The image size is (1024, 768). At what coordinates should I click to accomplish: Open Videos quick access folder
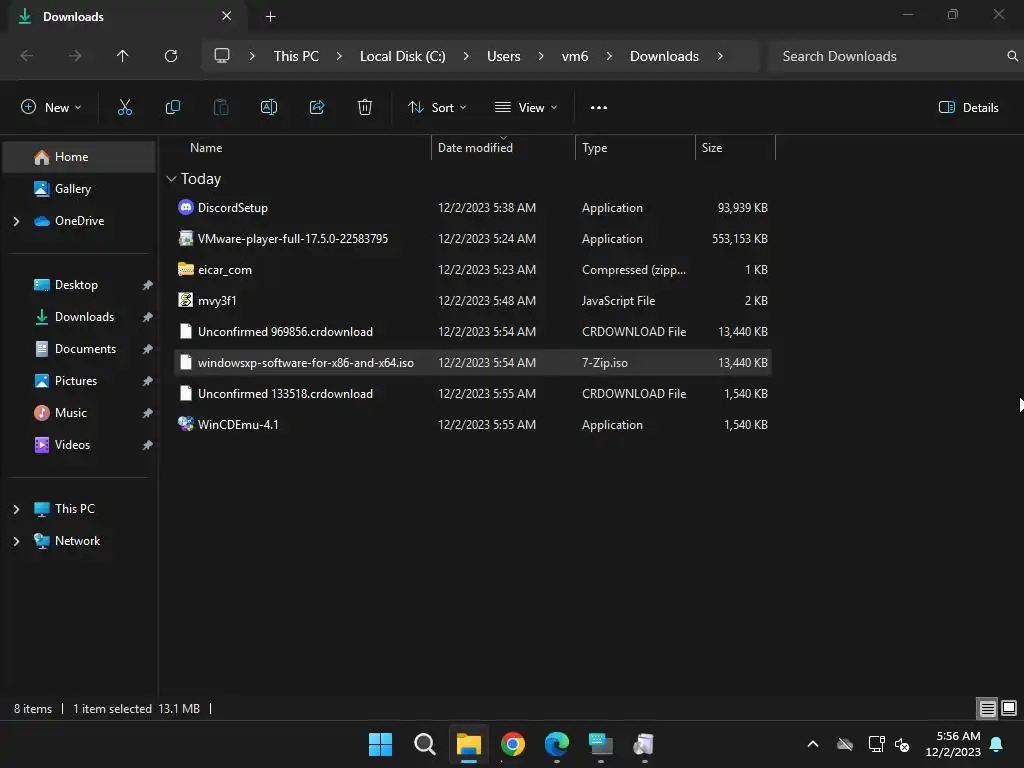[x=79, y=445]
